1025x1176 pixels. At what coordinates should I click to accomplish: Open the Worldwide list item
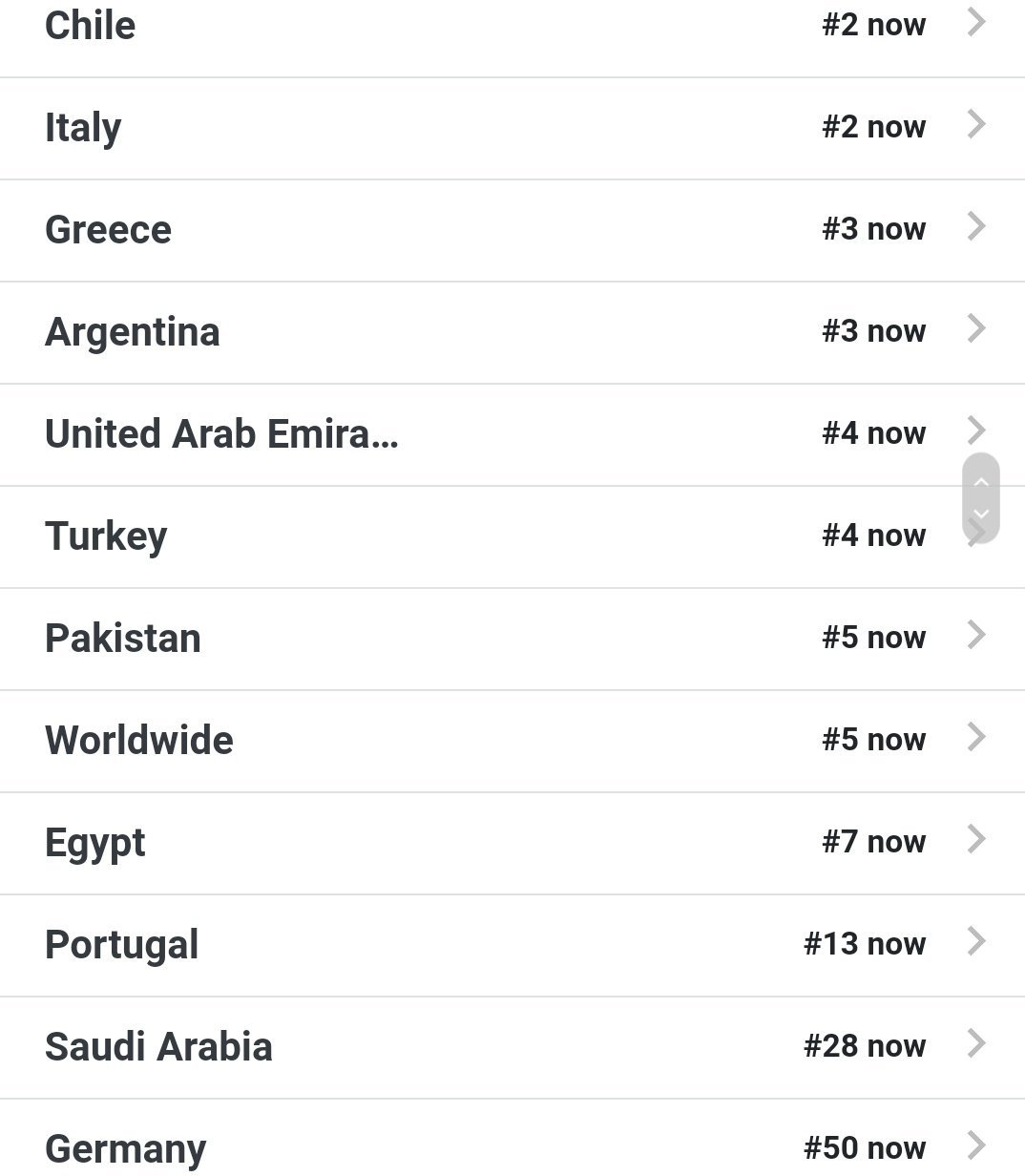[139, 741]
